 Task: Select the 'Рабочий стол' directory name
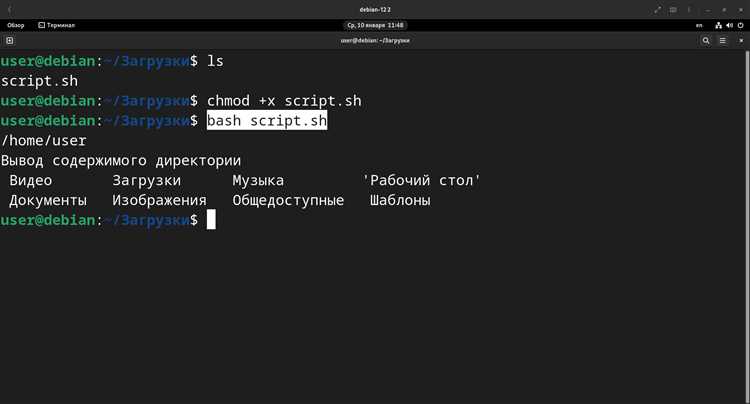(421, 181)
